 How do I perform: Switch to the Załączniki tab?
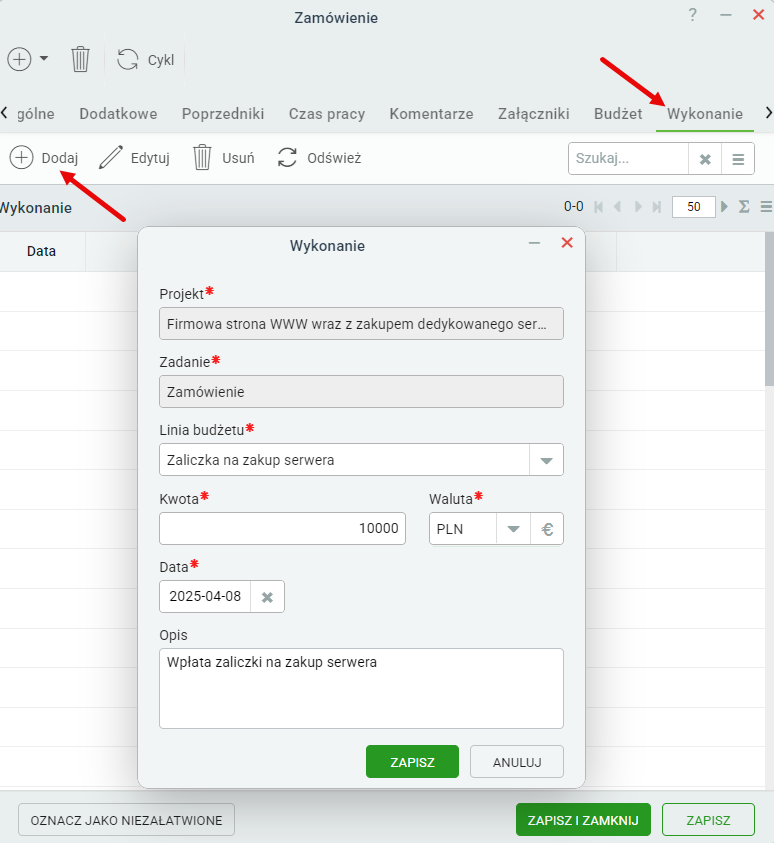click(x=534, y=114)
